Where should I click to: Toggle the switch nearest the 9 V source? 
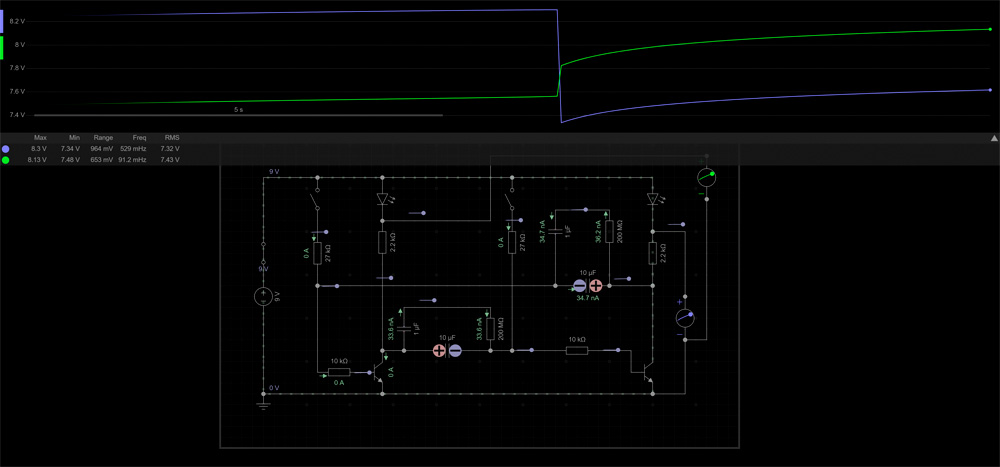point(317,198)
